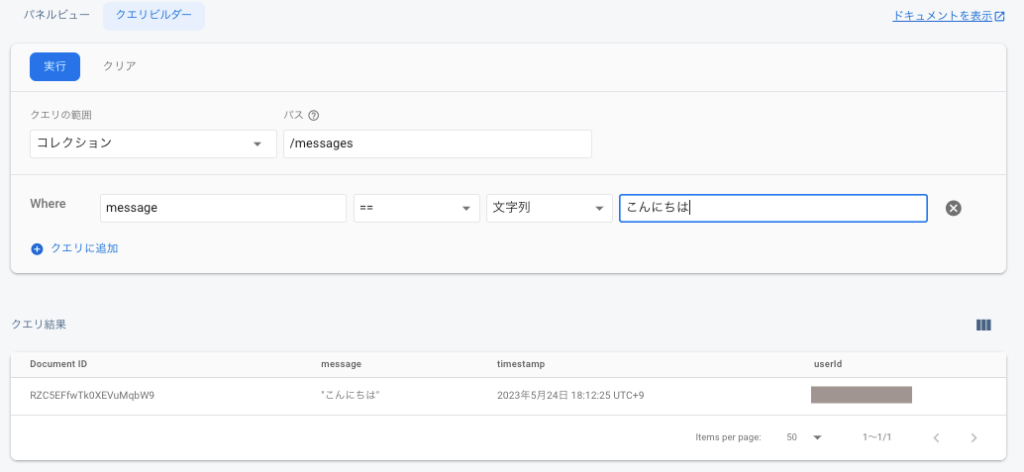Click the /messages path input field
1024x472 pixels.
(437, 143)
